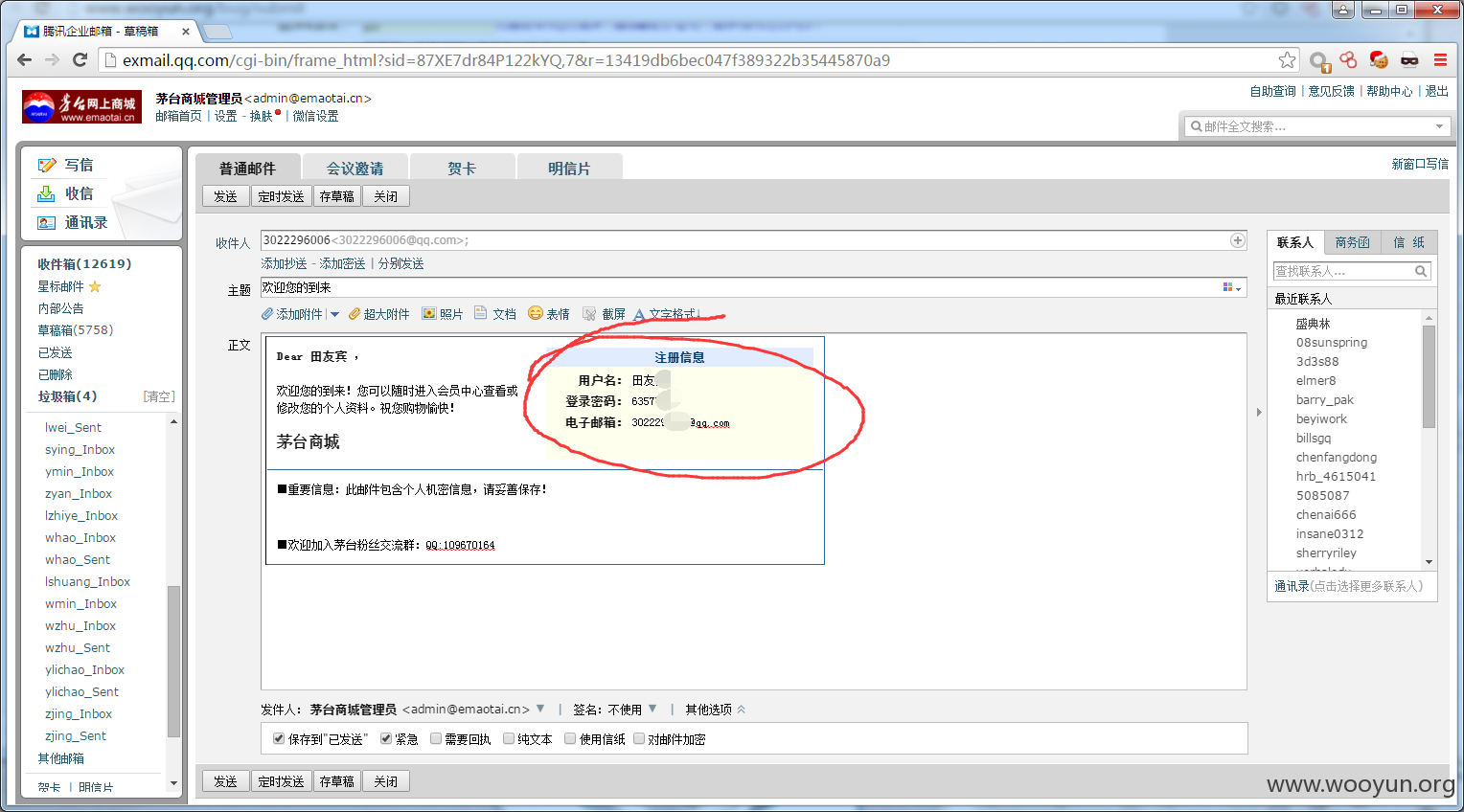
Task: Open the lwei_Sent folder
Action: coord(73,427)
